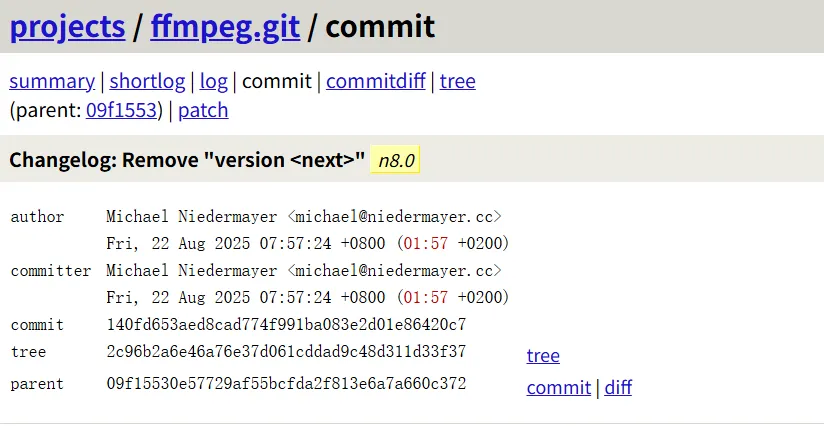Open the patch link
This screenshot has height=426, width=824.
point(203,110)
